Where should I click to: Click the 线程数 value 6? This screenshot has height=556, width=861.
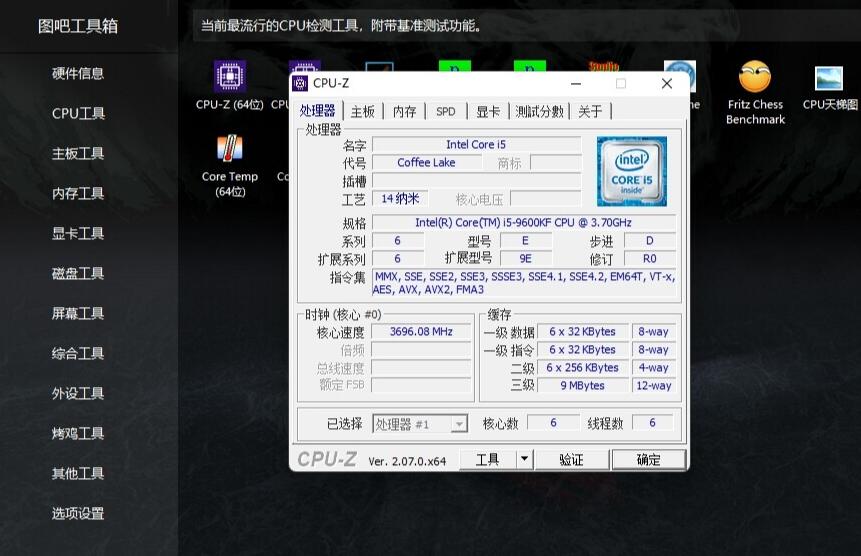[652, 423]
